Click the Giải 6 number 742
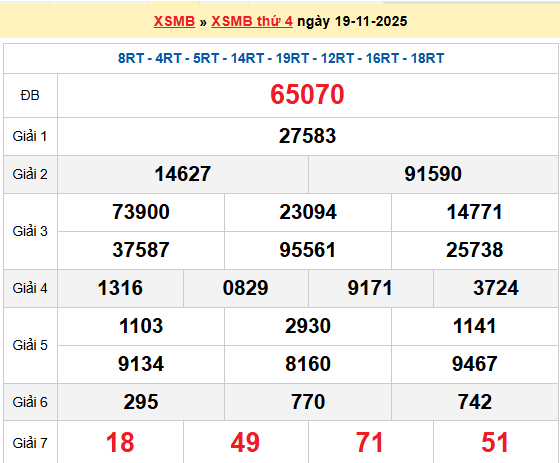This screenshot has height=463, width=560. tap(475, 402)
